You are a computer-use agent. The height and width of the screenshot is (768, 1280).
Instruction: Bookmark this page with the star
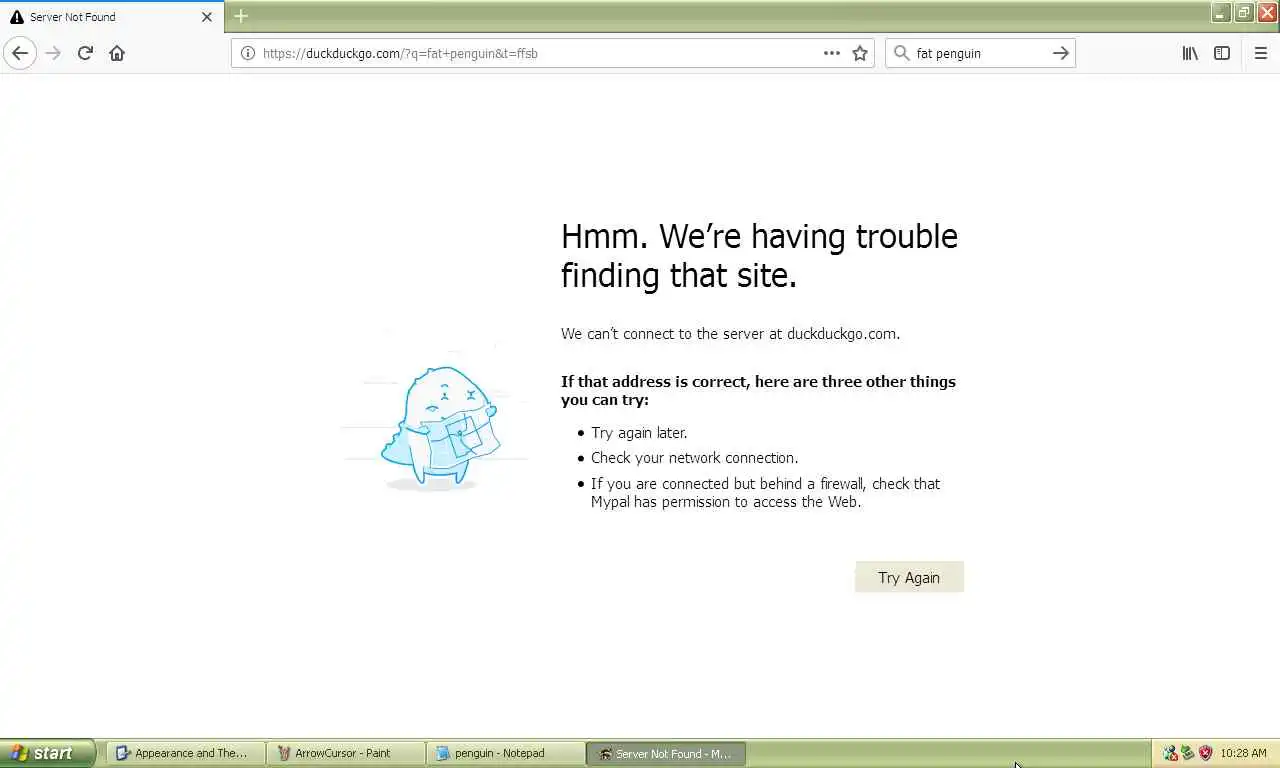(x=860, y=53)
